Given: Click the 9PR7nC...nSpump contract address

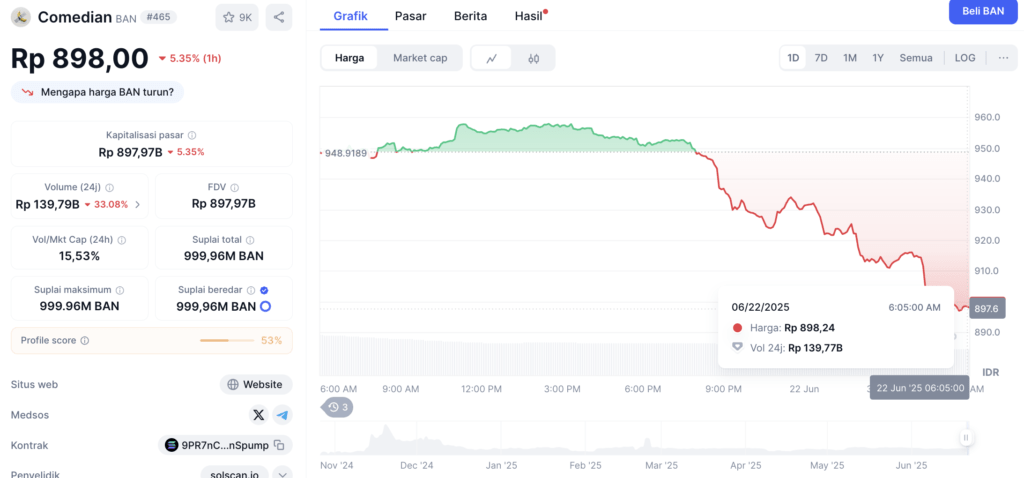Looking at the screenshot, I should coord(225,445).
